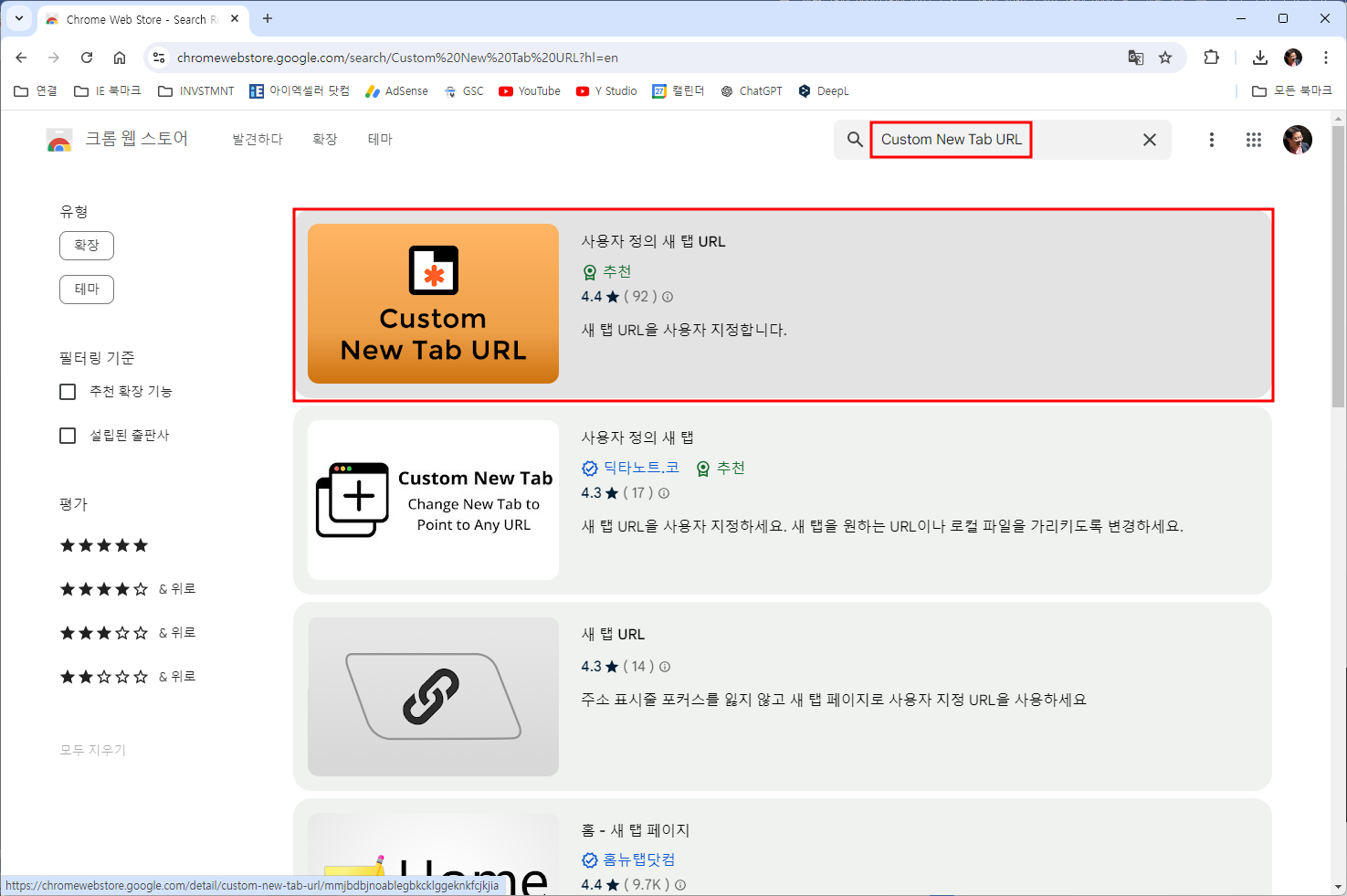
Task: Click the search magnifier icon
Action: click(x=855, y=140)
